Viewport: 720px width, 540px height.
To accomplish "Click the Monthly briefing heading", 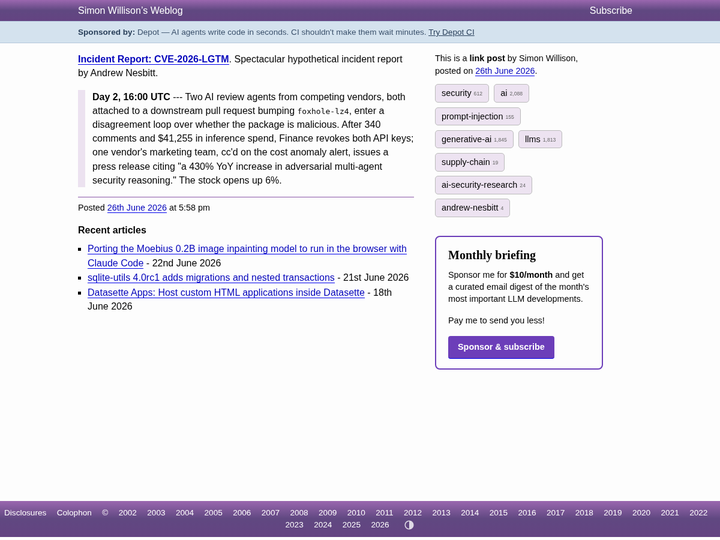I will tap(492, 255).
